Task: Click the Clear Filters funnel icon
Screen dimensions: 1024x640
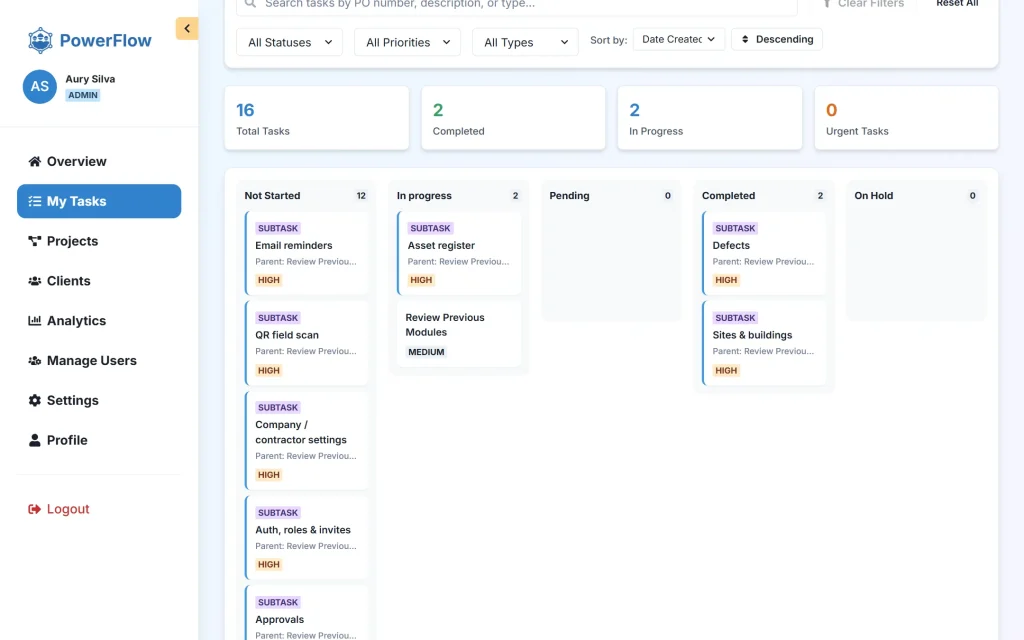Action: tap(827, 3)
